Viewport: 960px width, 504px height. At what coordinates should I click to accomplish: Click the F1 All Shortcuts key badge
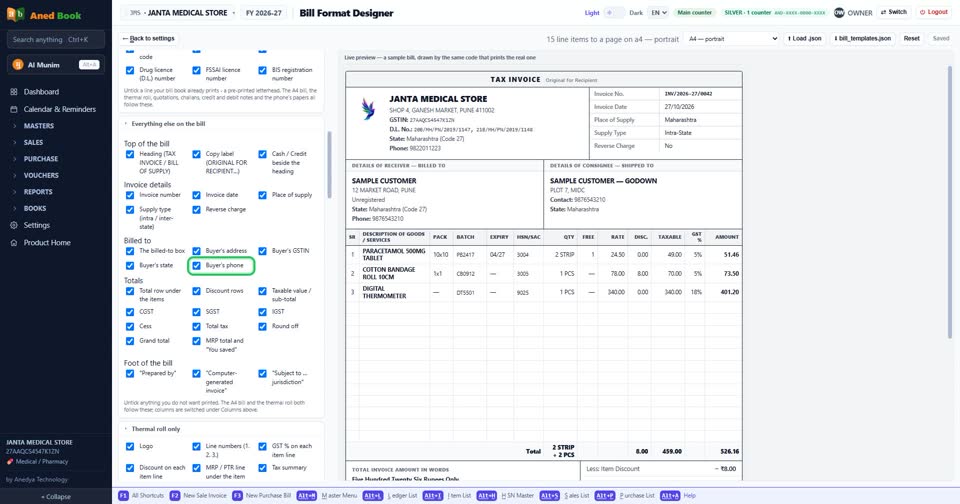pos(123,495)
